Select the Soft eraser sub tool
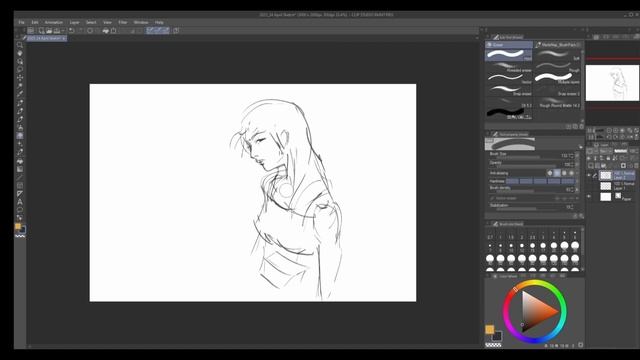Image resolution: width=640 pixels, height=360 pixels. point(558,55)
